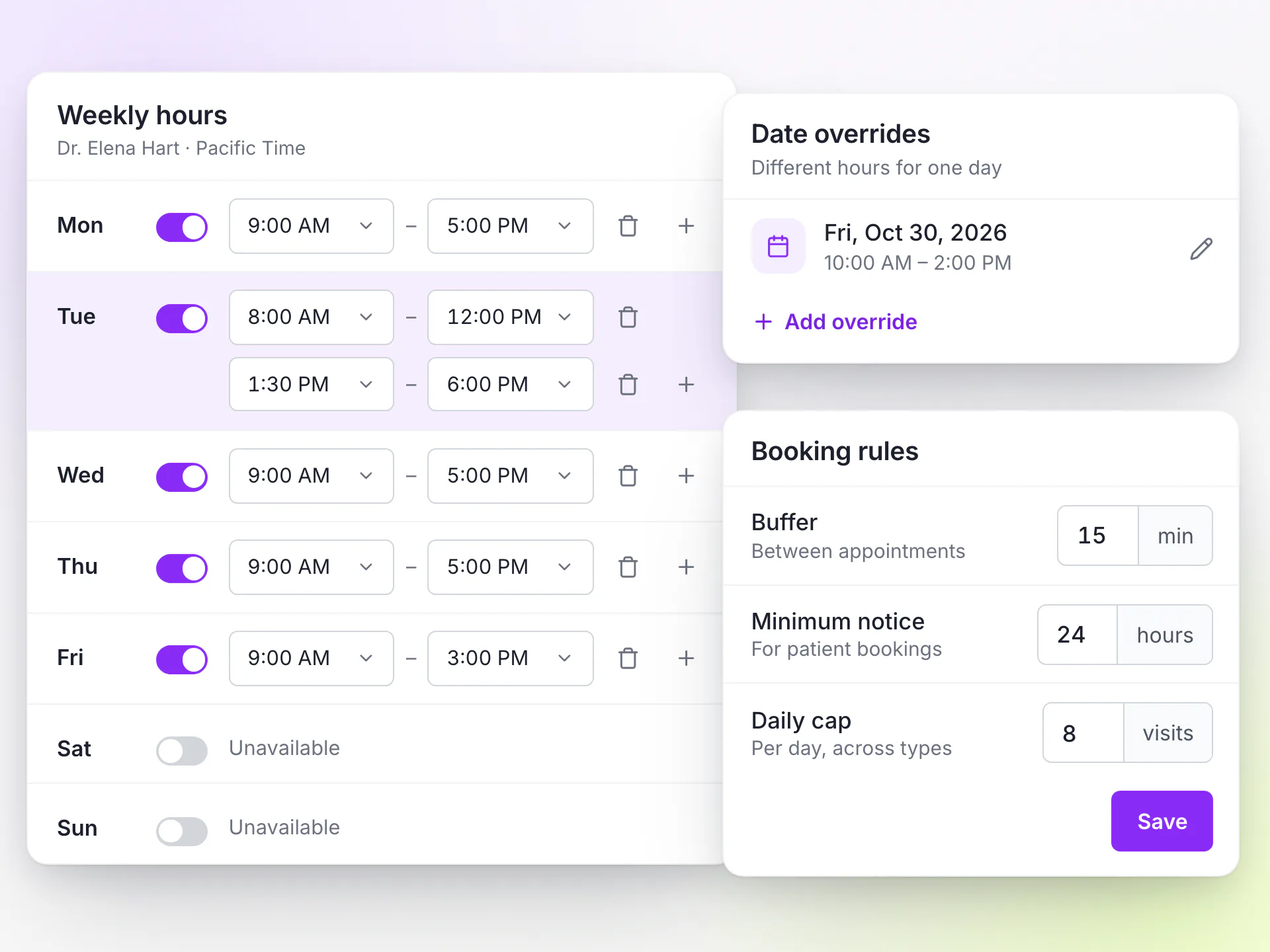Disable Wednesday availability toggle
The height and width of the screenshot is (952, 1270).
pos(182,477)
